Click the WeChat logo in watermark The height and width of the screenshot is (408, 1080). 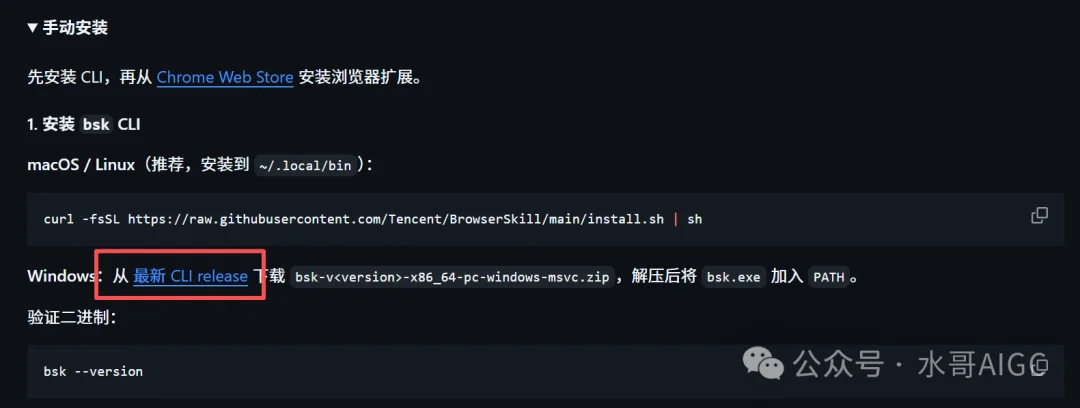tap(762, 363)
